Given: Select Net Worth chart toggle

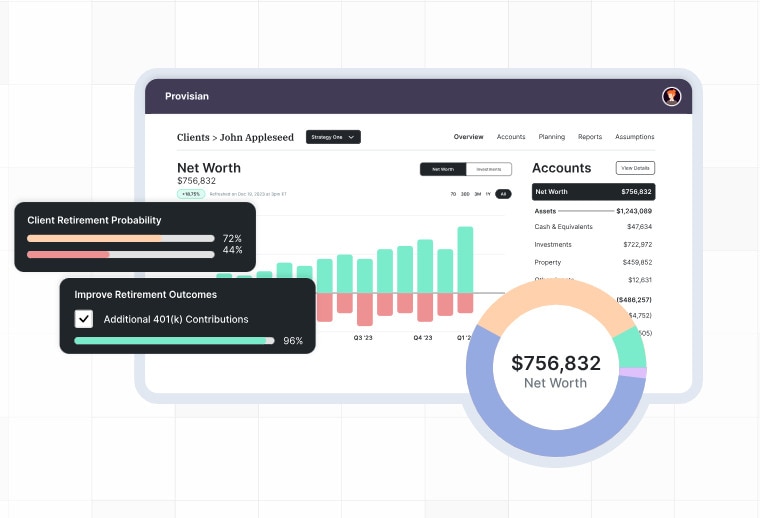Looking at the screenshot, I should [443, 169].
